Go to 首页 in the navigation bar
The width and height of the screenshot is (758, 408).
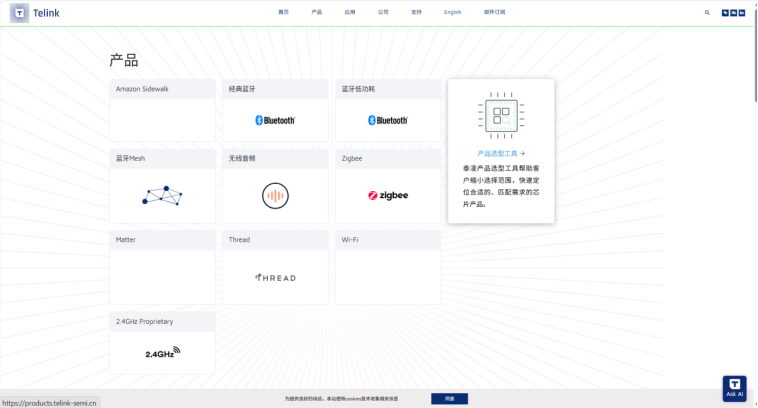tap(283, 12)
